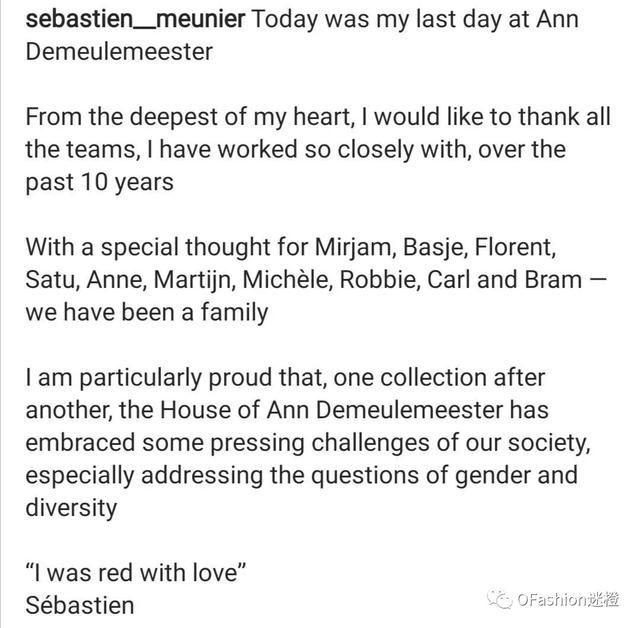Screen dimensions: 640x628
Task: Click the phrase "we have been a family"
Action: (147, 313)
